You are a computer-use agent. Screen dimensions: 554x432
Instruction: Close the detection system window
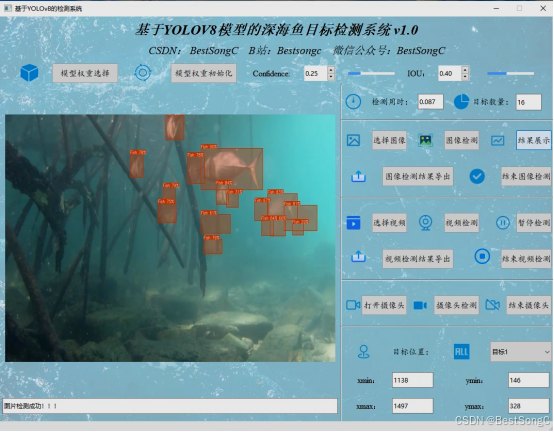pos(543,8)
